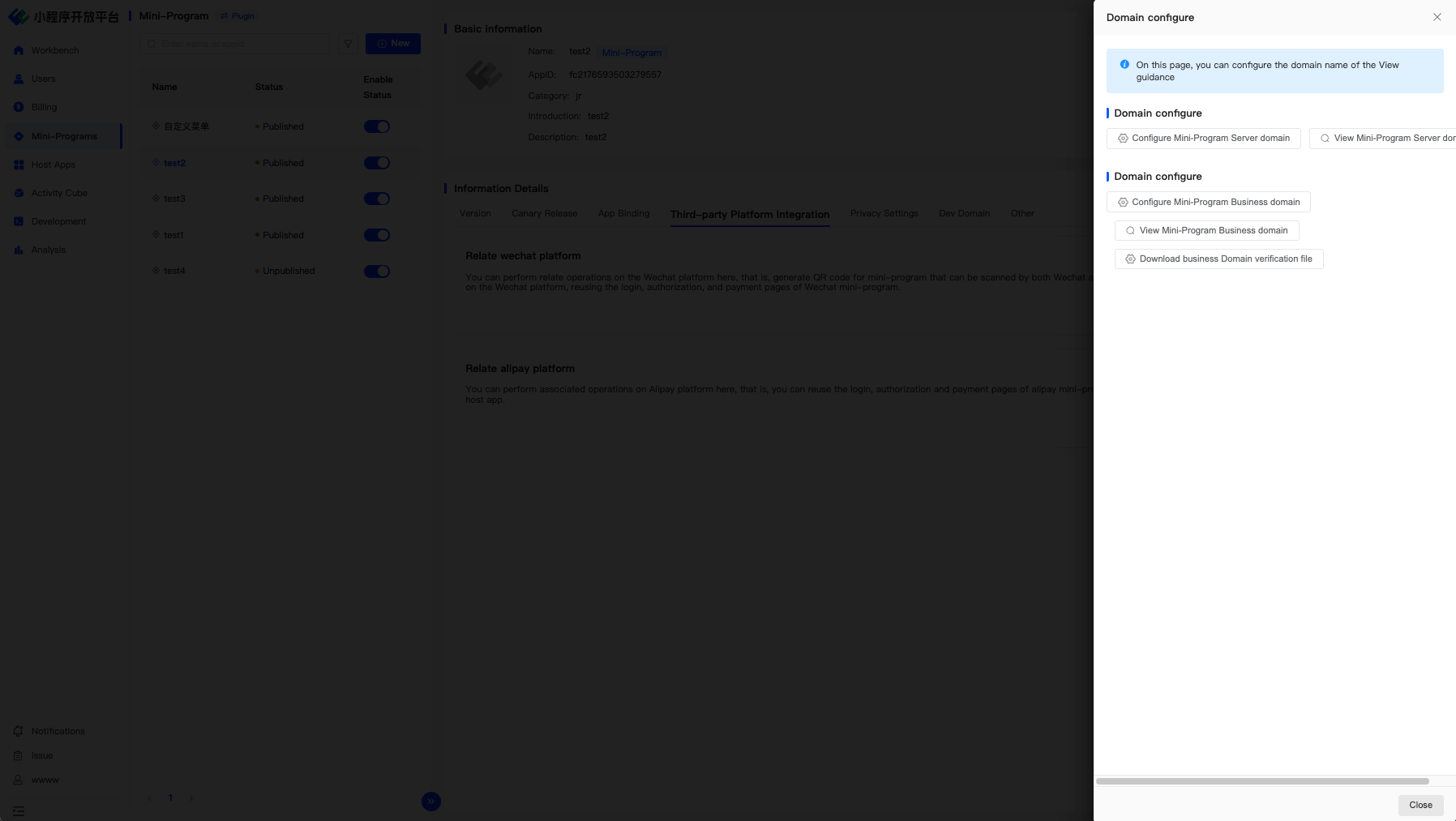Viewport: 1456px width, 821px height.
Task: Click Configure Mini-Program Server domain
Action: [x=1204, y=139]
